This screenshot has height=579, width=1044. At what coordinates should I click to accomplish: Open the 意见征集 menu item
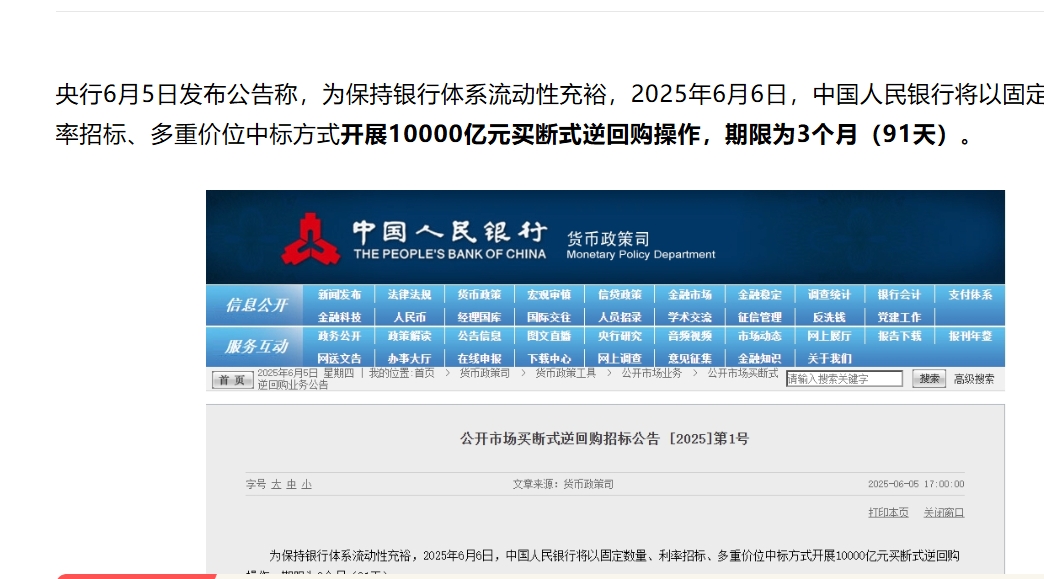(x=690, y=359)
